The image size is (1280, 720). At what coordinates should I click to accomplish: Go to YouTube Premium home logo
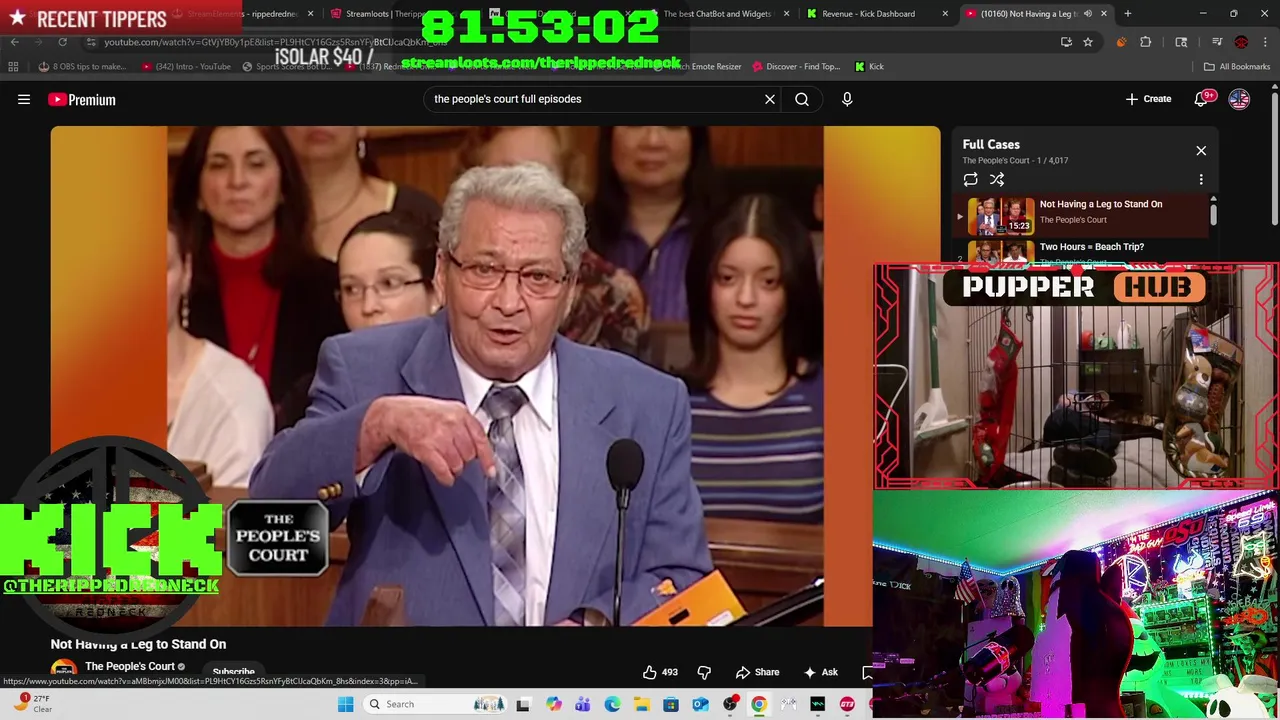[x=82, y=99]
